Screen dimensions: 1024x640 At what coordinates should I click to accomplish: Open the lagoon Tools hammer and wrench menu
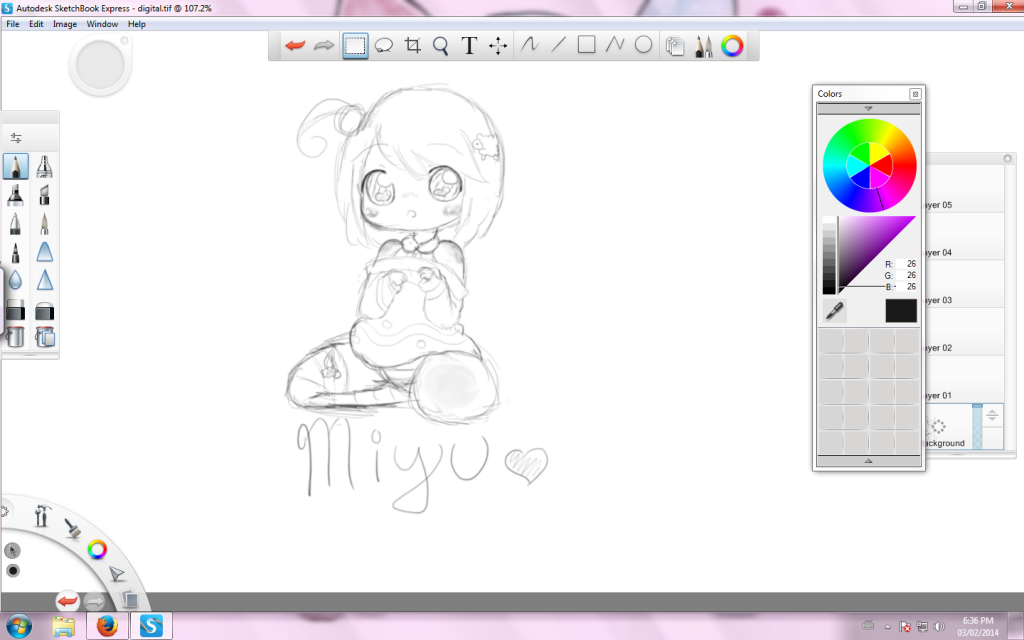click(42, 515)
